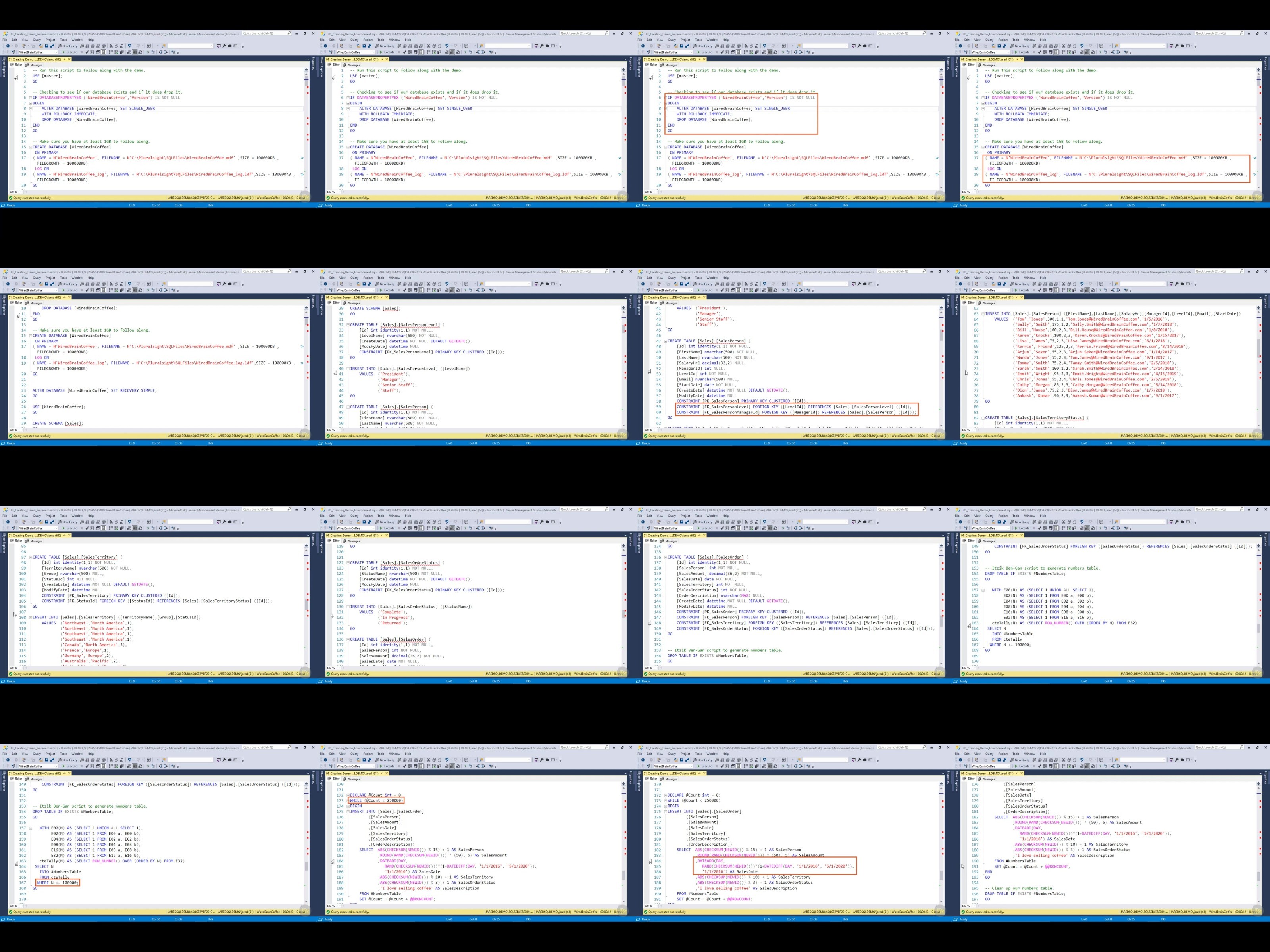The height and width of the screenshot is (952, 1270).
Task: Open Object Explorer side tab in FK_SalesTerritory frame
Action: 639,543
